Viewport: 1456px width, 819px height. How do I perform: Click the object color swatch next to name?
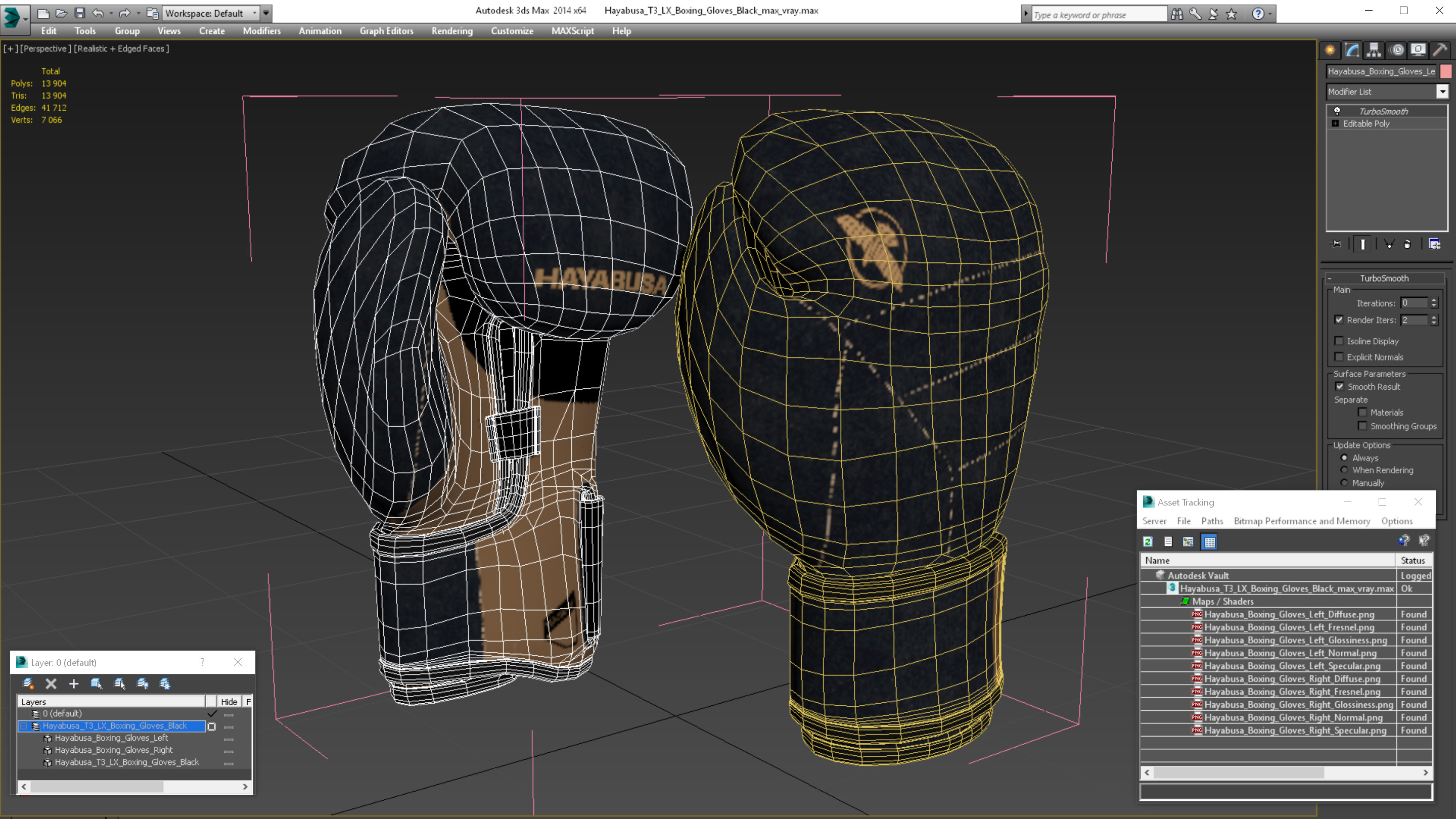[1446, 71]
